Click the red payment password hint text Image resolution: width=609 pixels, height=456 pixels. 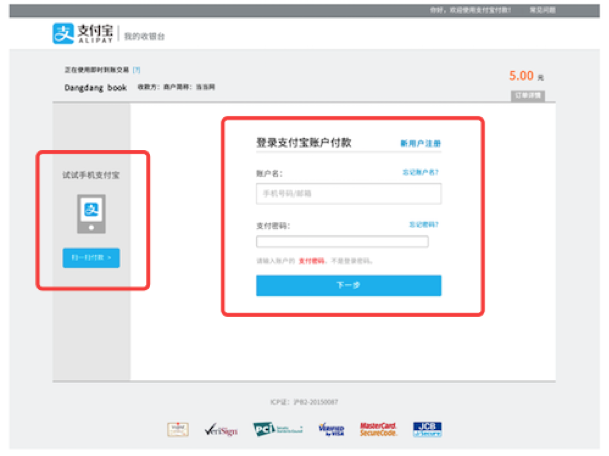coord(311,261)
